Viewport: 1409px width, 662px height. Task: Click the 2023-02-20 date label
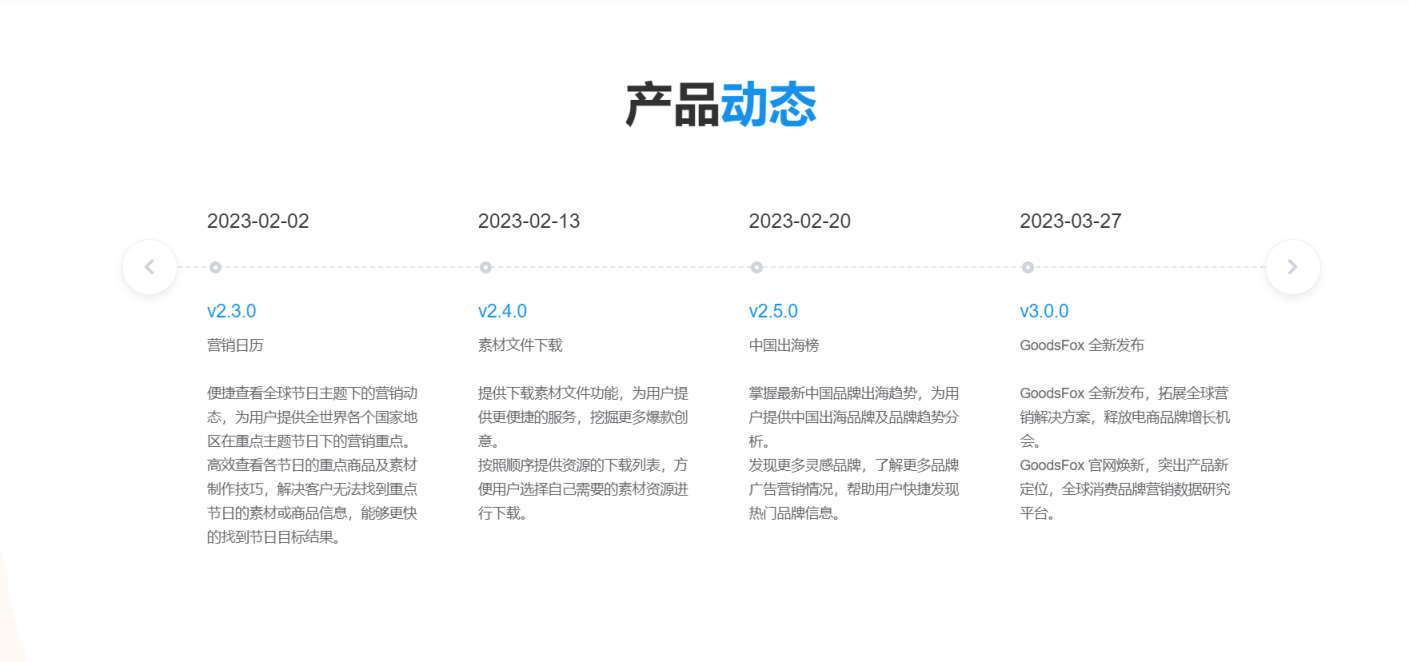point(800,221)
